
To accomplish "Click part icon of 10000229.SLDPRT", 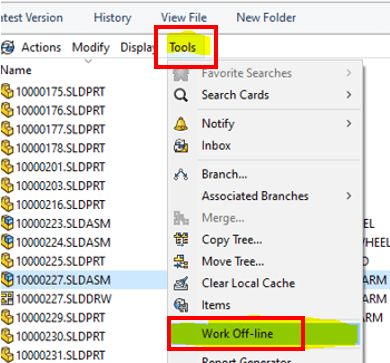I will pyautogui.click(x=7, y=317).
